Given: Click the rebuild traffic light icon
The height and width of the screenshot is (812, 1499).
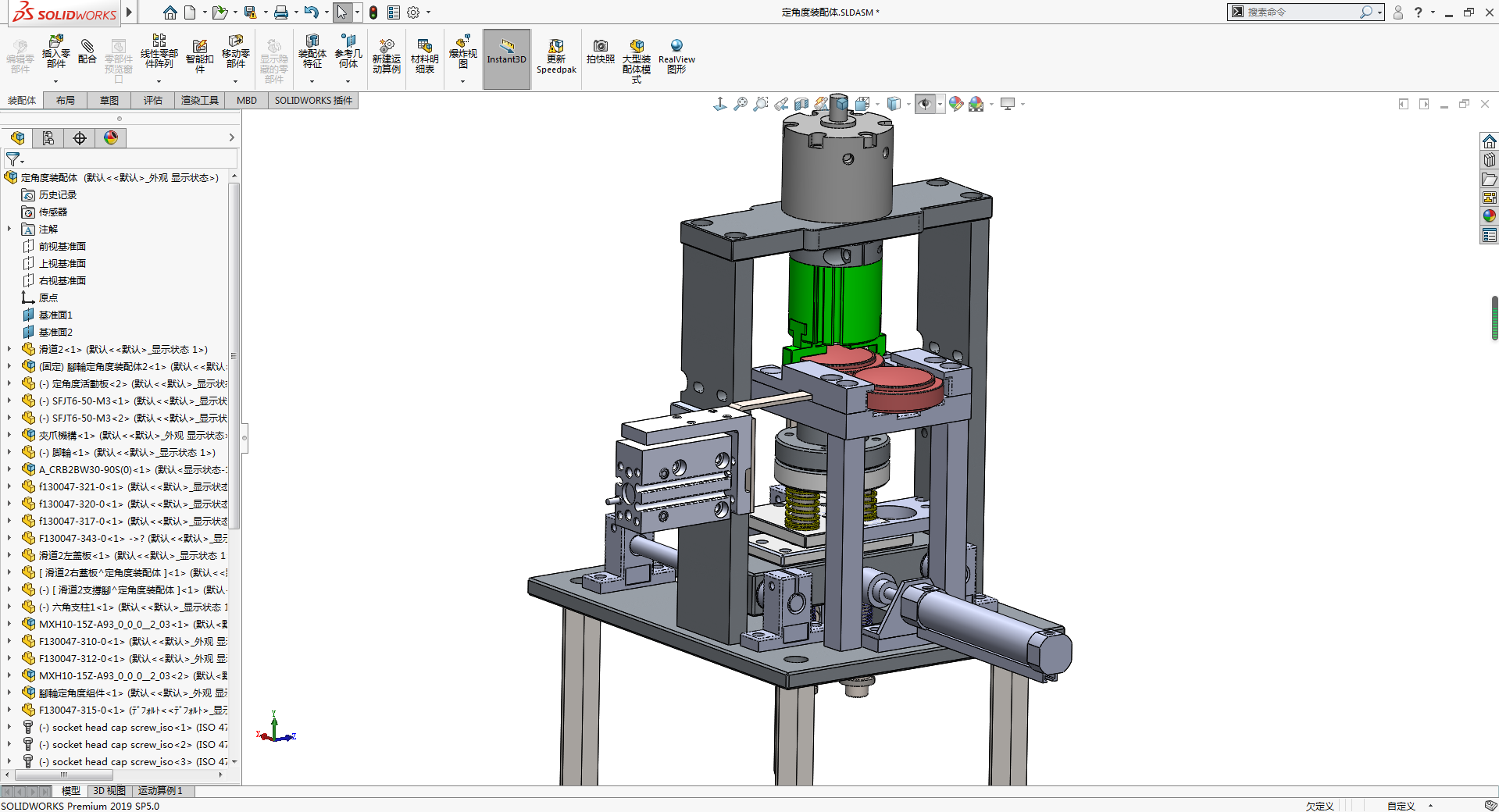Looking at the screenshot, I should pyautogui.click(x=373, y=12).
